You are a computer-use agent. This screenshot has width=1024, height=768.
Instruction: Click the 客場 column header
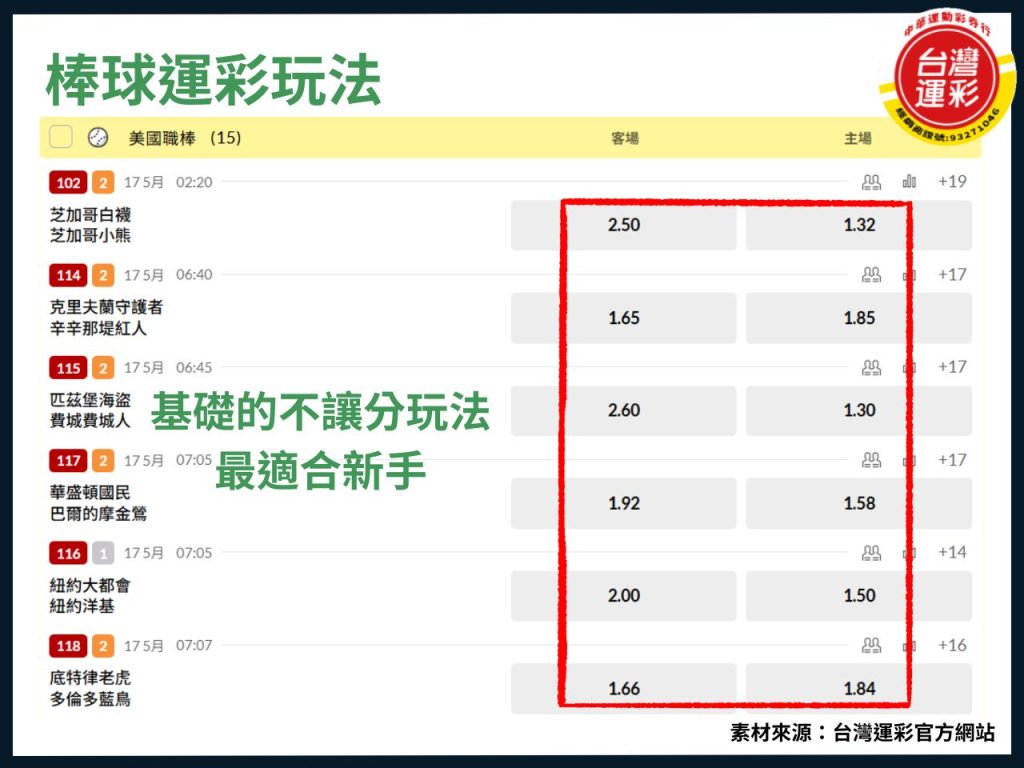[624, 138]
